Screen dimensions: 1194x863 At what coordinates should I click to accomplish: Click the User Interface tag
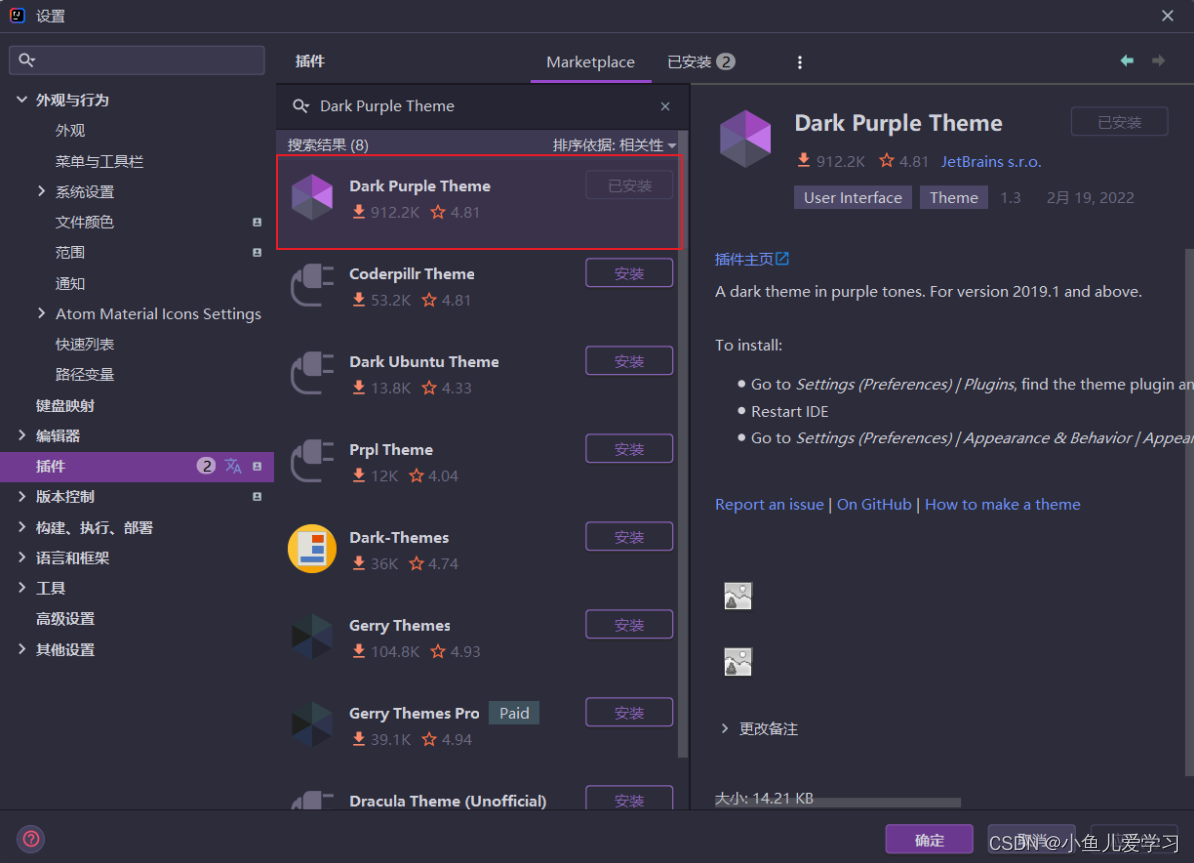(853, 197)
